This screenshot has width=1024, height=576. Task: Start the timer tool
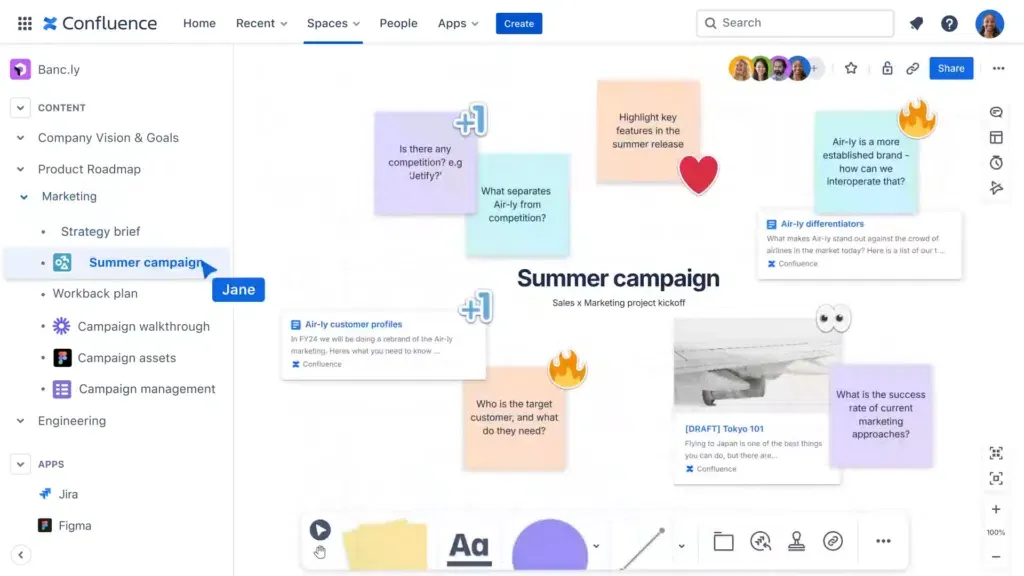(996, 162)
